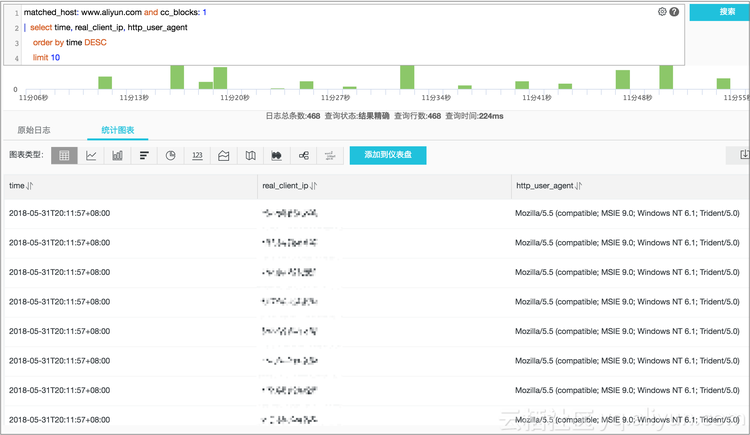Click the 搜索 search button

[720, 12]
